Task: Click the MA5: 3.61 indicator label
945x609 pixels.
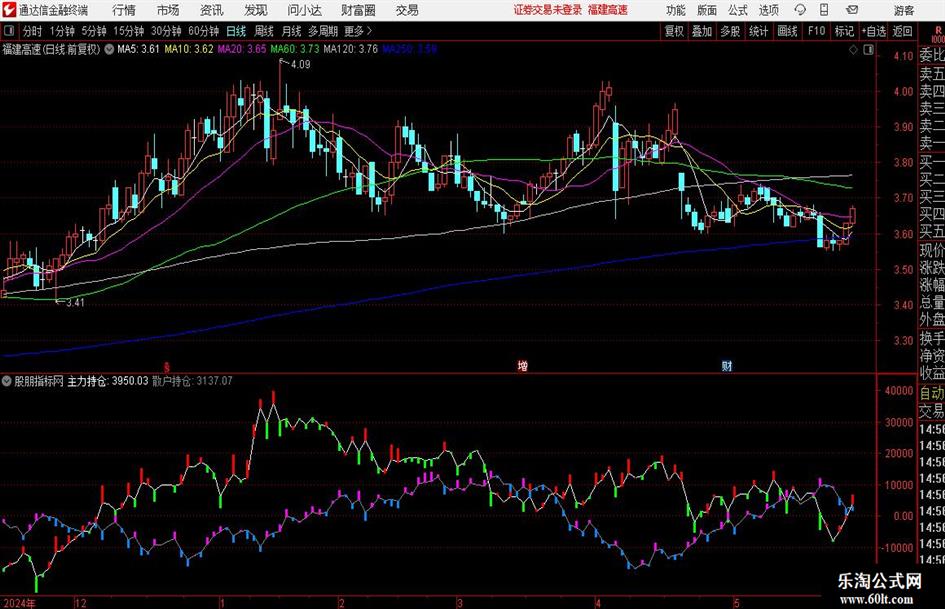Action: pos(138,49)
